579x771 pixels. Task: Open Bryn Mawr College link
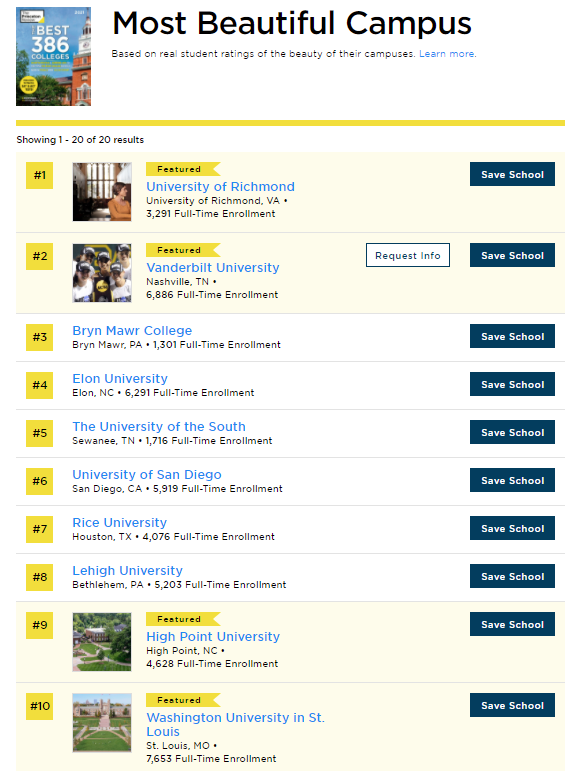coord(132,330)
